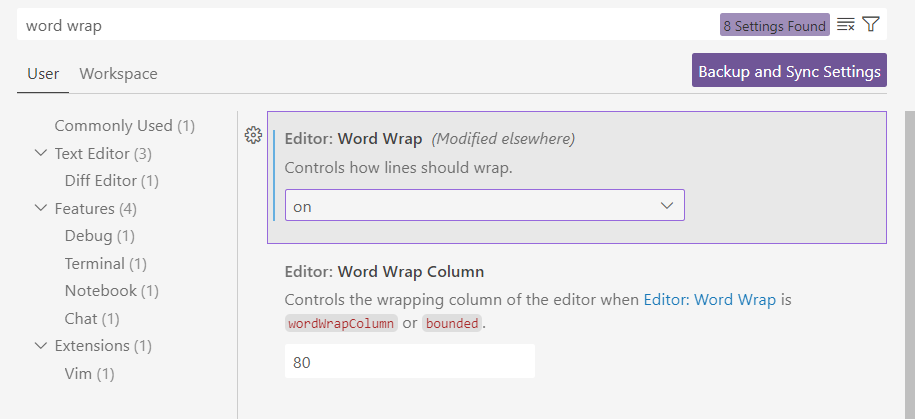Select the User settings tab
The height and width of the screenshot is (419, 915).
43,74
